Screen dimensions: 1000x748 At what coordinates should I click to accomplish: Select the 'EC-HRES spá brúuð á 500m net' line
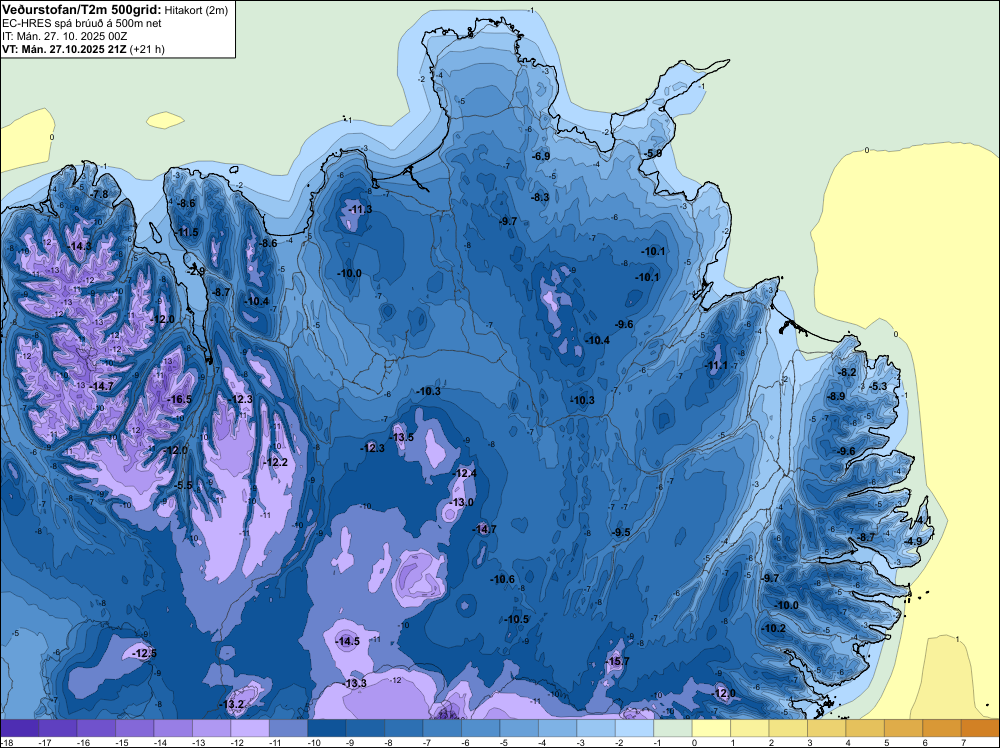click(x=82, y=24)
